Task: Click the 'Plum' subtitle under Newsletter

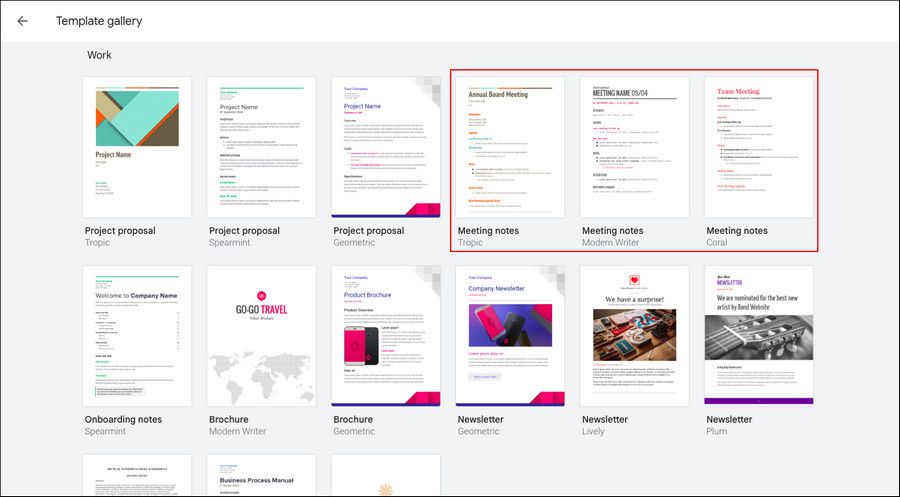Action: coord(717,432)
